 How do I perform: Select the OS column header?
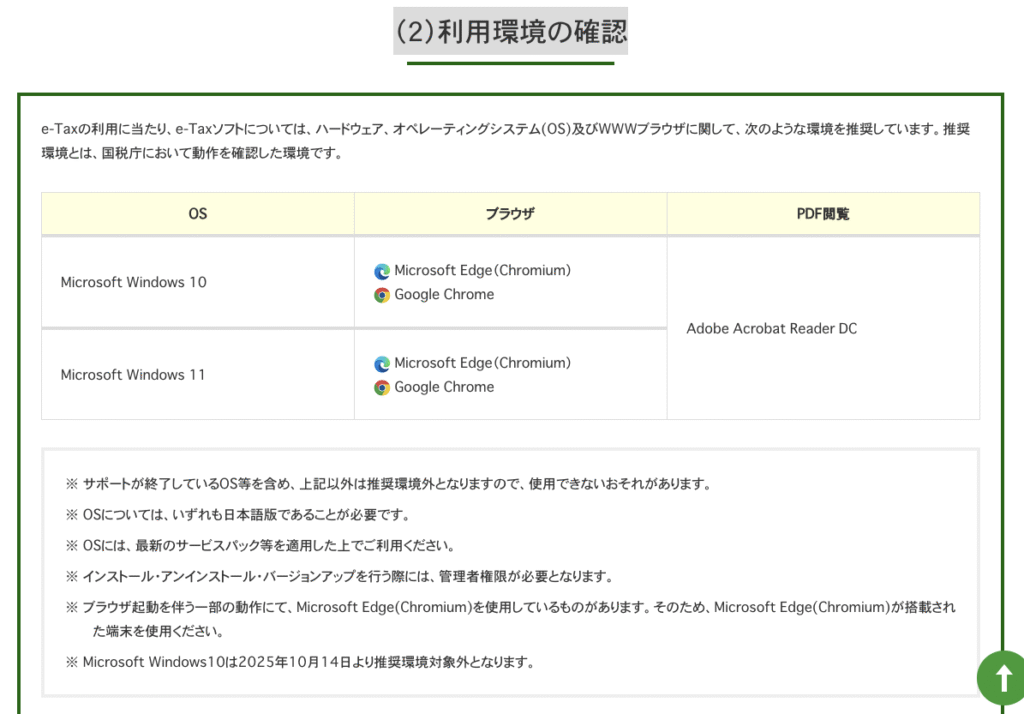(x=198, y=214)
